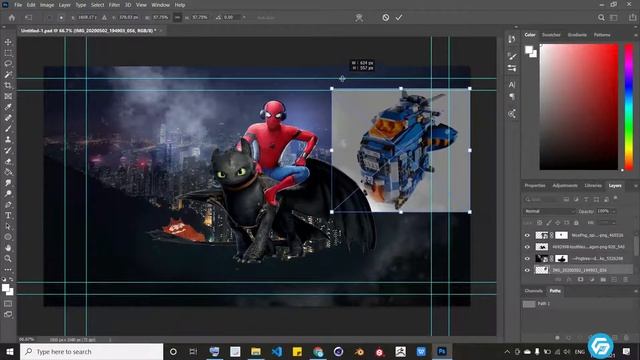Image resolution: width=640 pixels, height=360 pixels.
Task: Click the hue slider in Color panel
Action: click(x=629, y=107)
